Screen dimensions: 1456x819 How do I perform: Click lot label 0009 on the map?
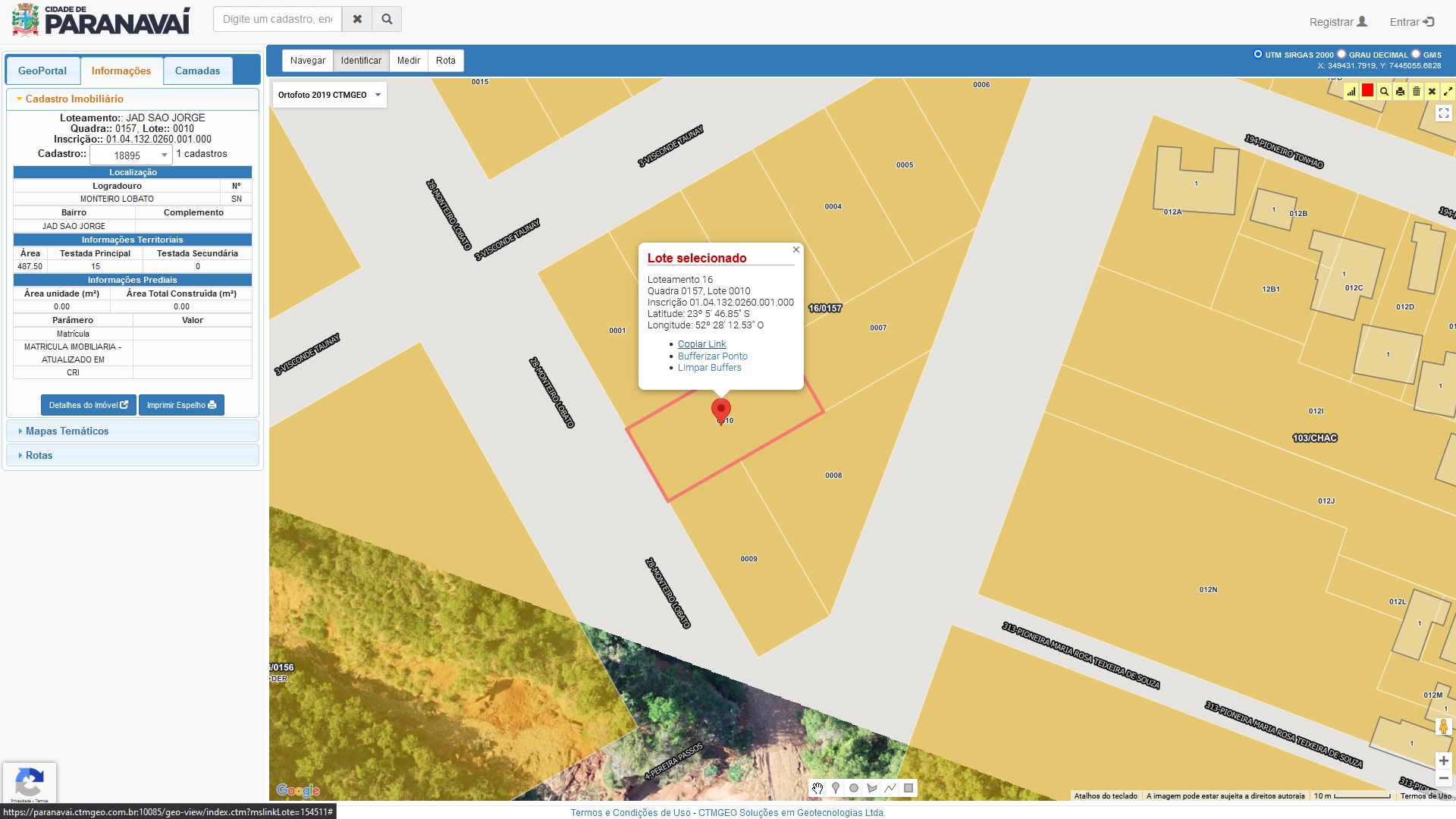(x=748, y=559)
